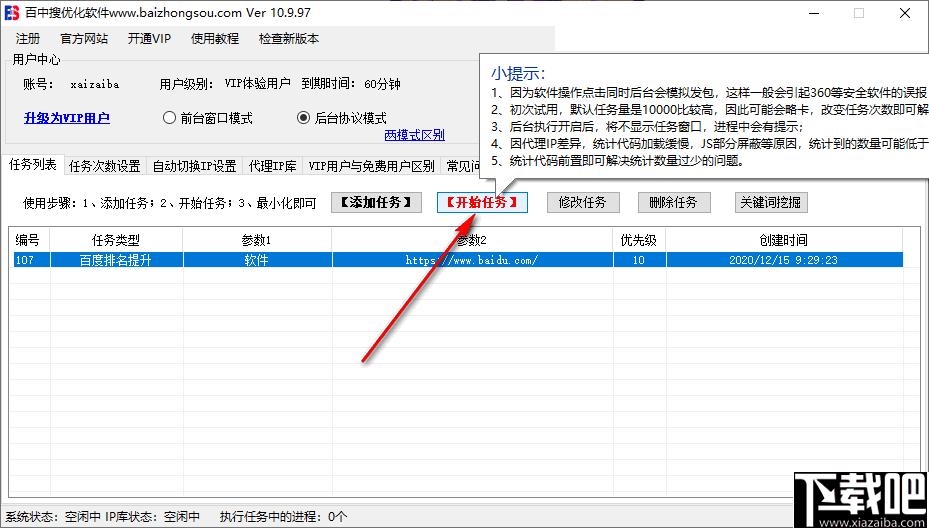Open the 注册 menu
The width and height of the screenshot is (929, 528).
pos(28,39)
